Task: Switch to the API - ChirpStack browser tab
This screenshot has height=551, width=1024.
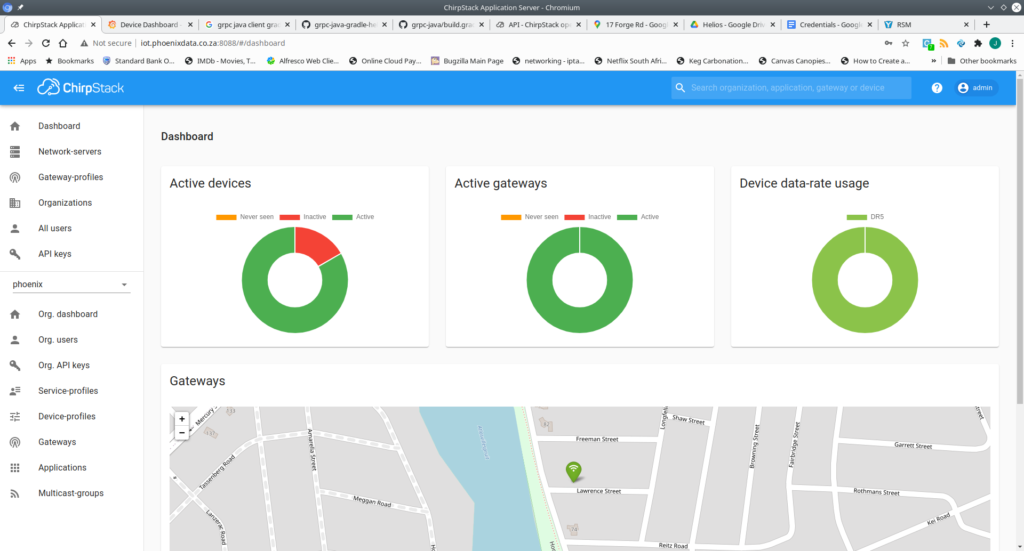Action: pyautogui.click(x=538, y=25)
